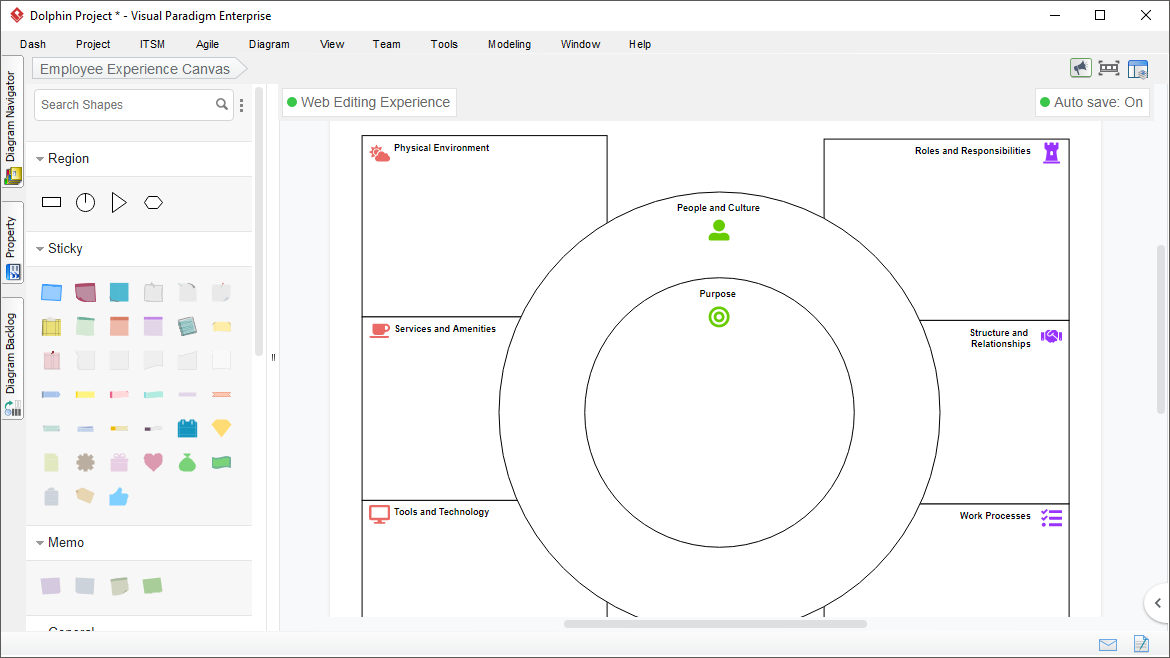The height and width of the screenshot is (658, 1170).
Task: Choose the orange header sticky note
Action: coord(119,326)
